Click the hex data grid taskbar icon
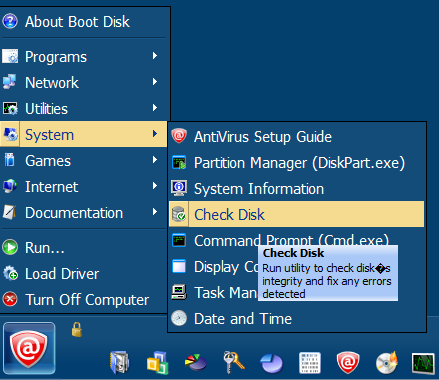The width and height of the screenshot is (439, 380). click(x=310, y=363)
